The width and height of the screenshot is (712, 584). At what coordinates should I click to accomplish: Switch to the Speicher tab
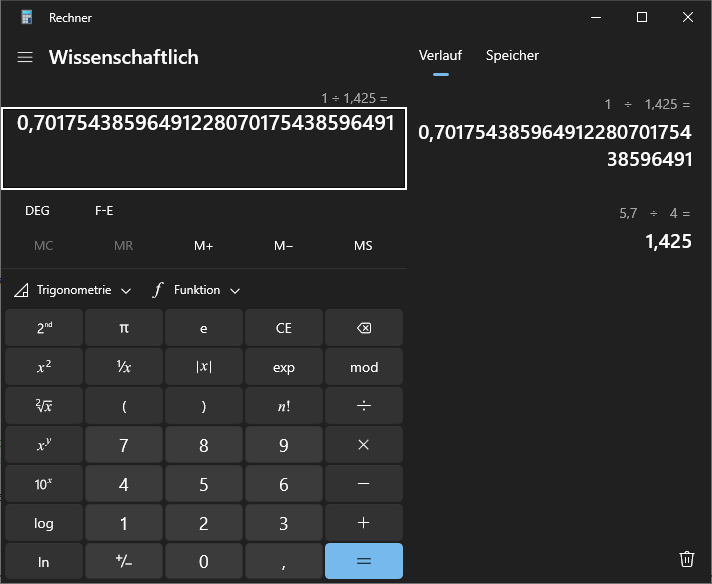point(512,56)
